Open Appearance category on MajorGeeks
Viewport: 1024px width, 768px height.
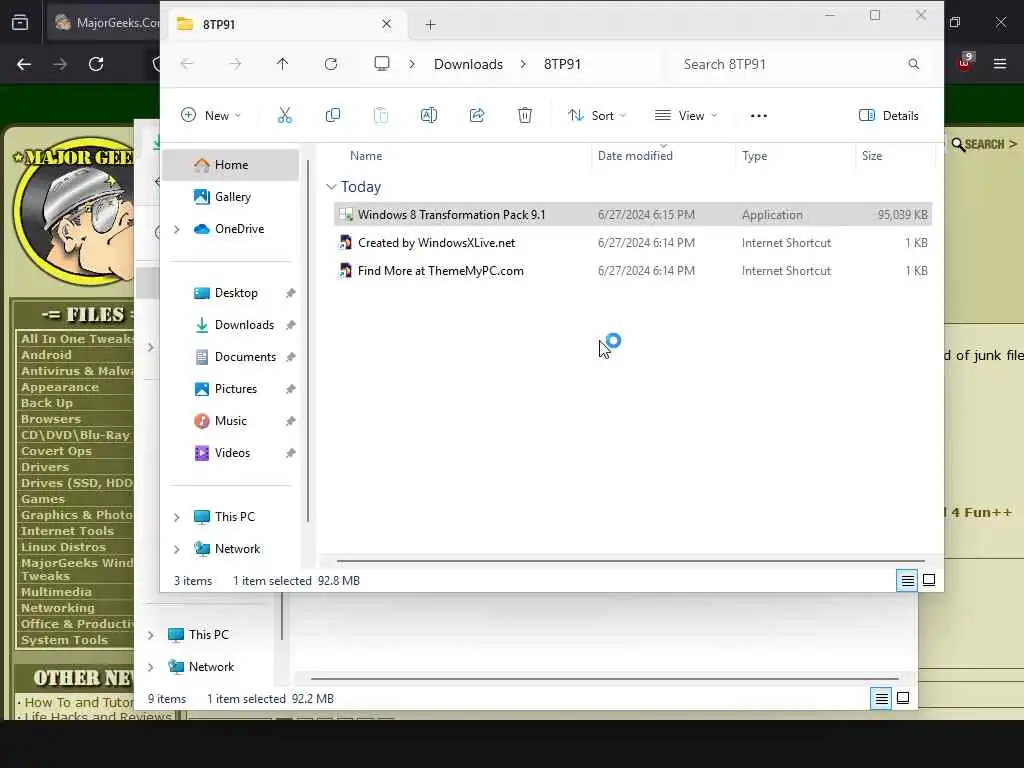(59, 387)
